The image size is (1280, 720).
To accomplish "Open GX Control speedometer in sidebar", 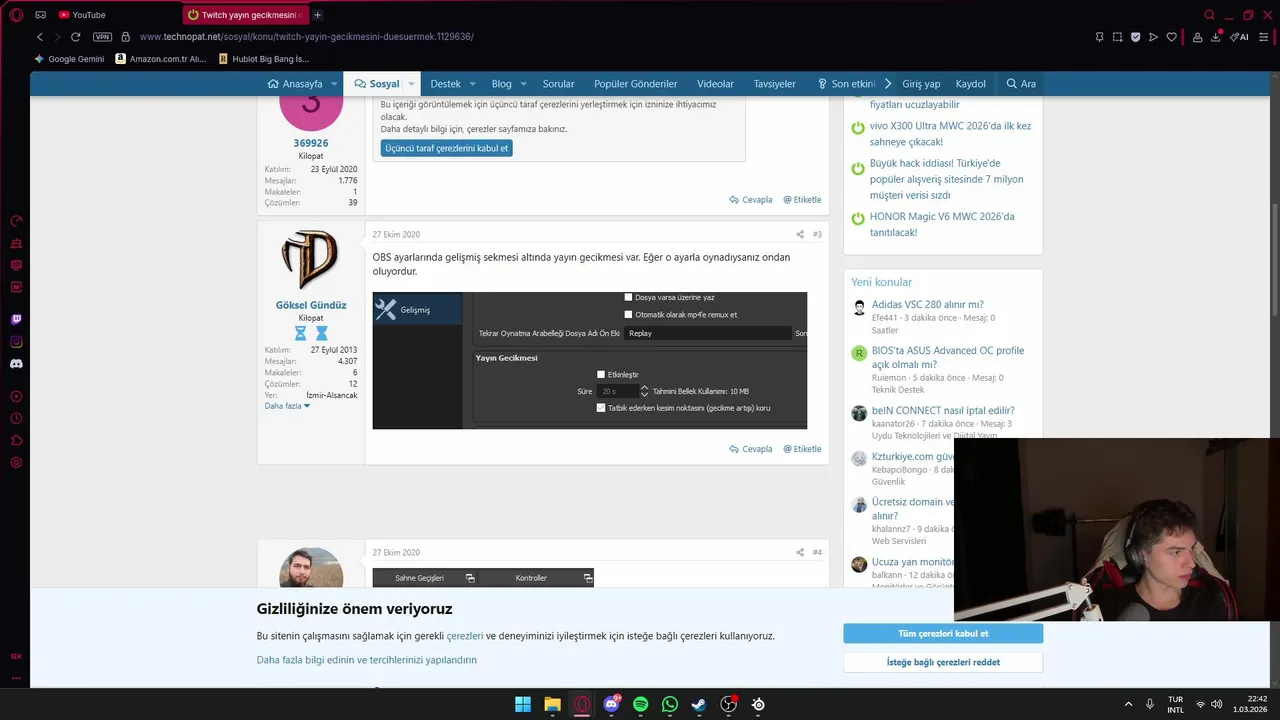I will [x=16, y=221].
